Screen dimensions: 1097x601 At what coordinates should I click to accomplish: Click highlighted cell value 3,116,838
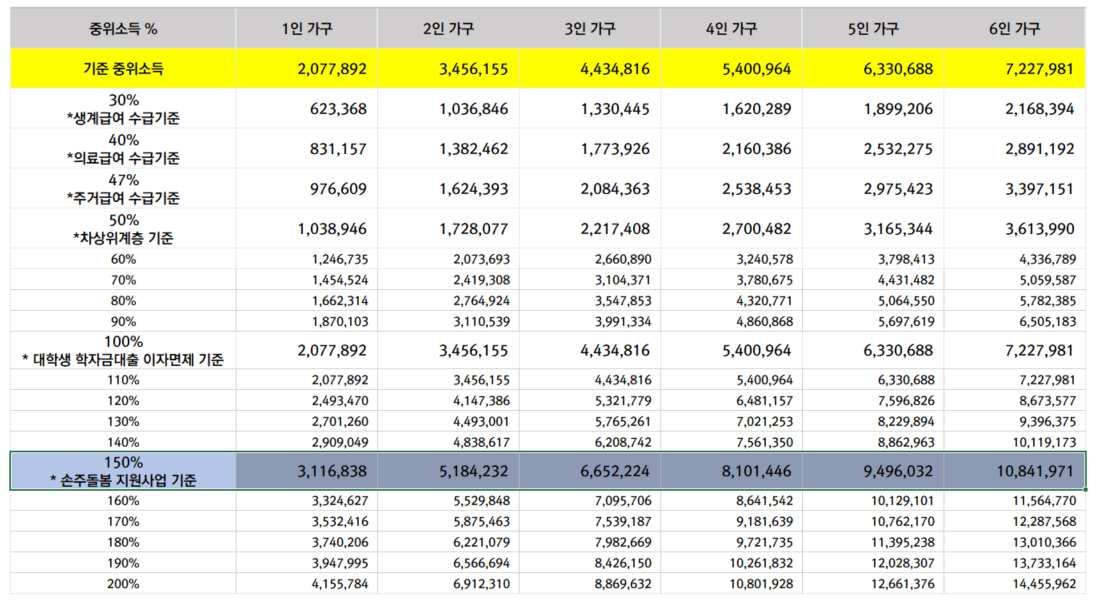[332, 472]
